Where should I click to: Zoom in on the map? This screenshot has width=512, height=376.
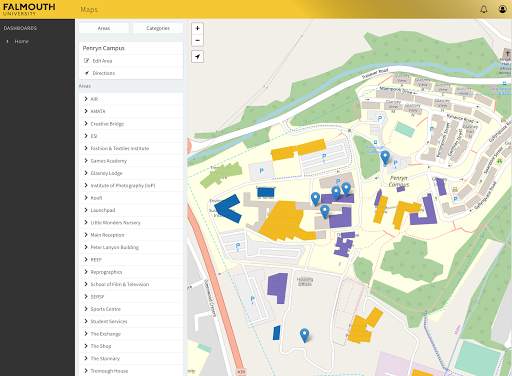197,28
